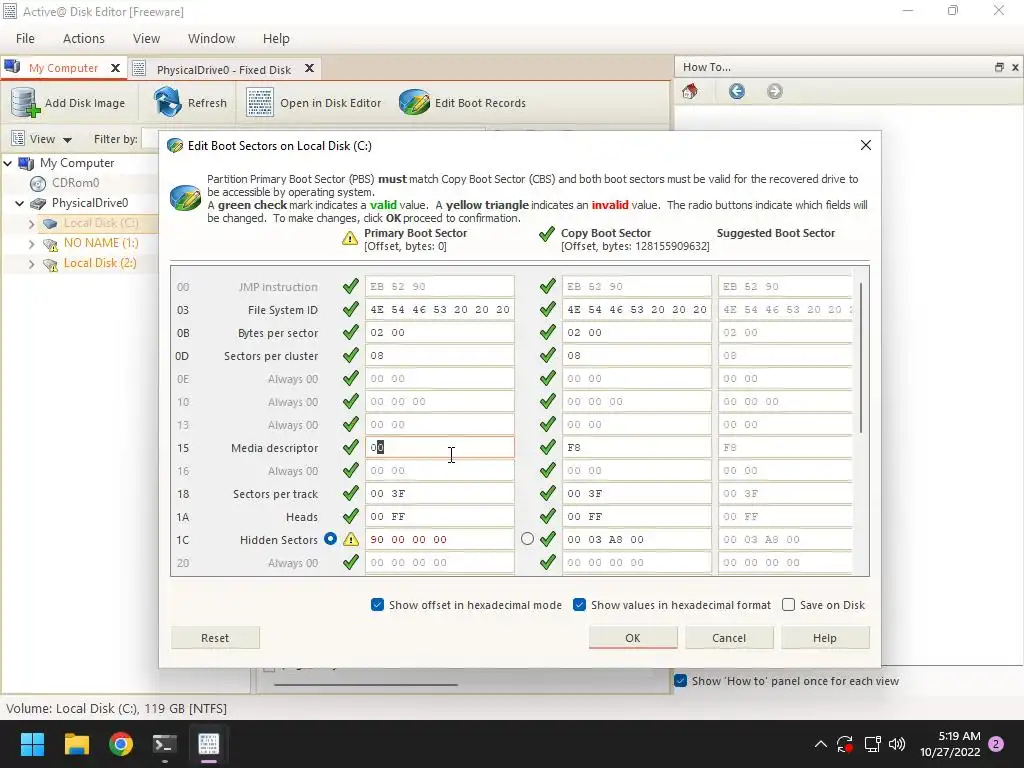
Task: Click Edit Boot Records icon
Action: coord(414,103)
